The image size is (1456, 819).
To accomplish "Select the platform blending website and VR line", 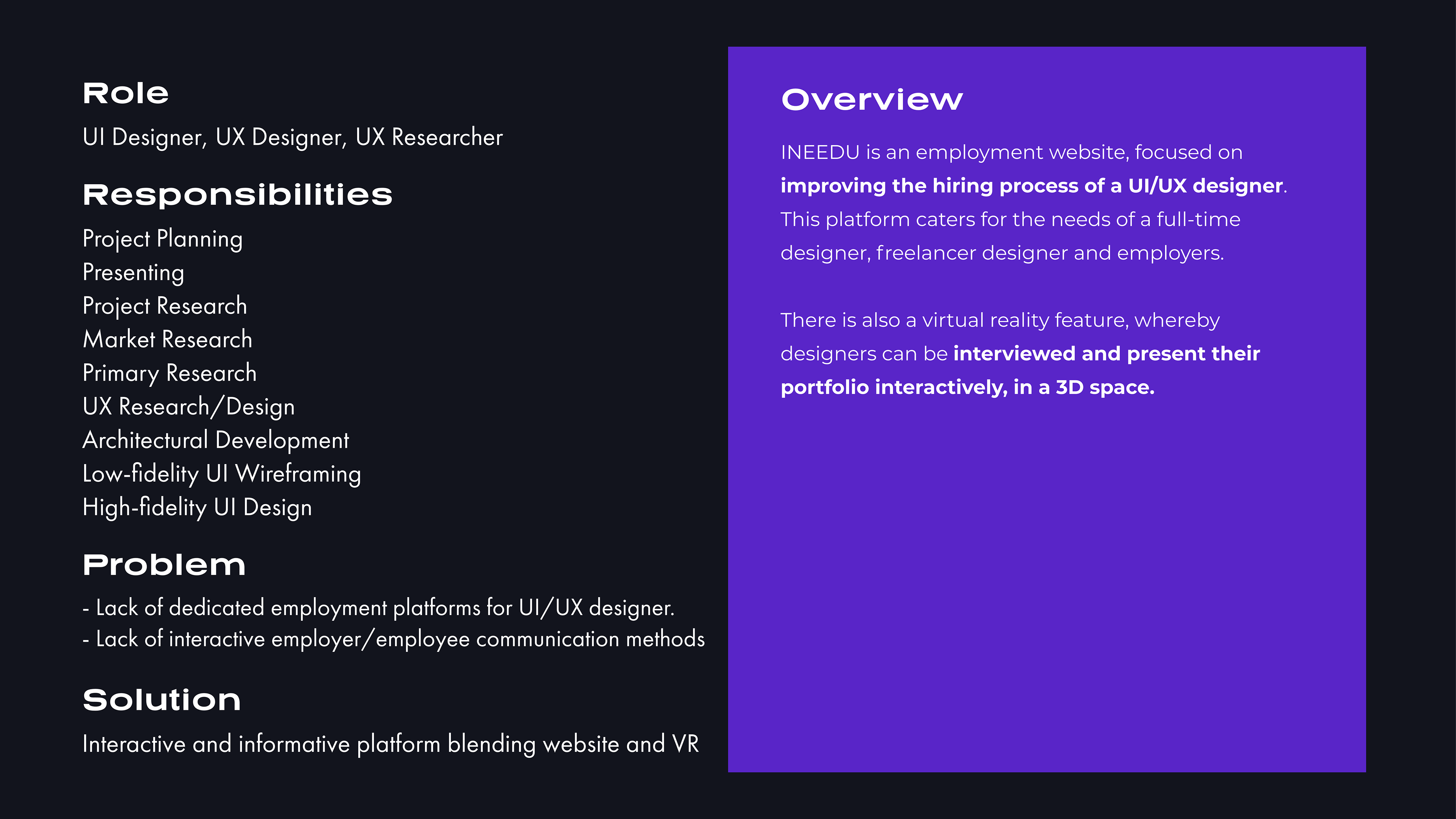I will click(391, 744).
